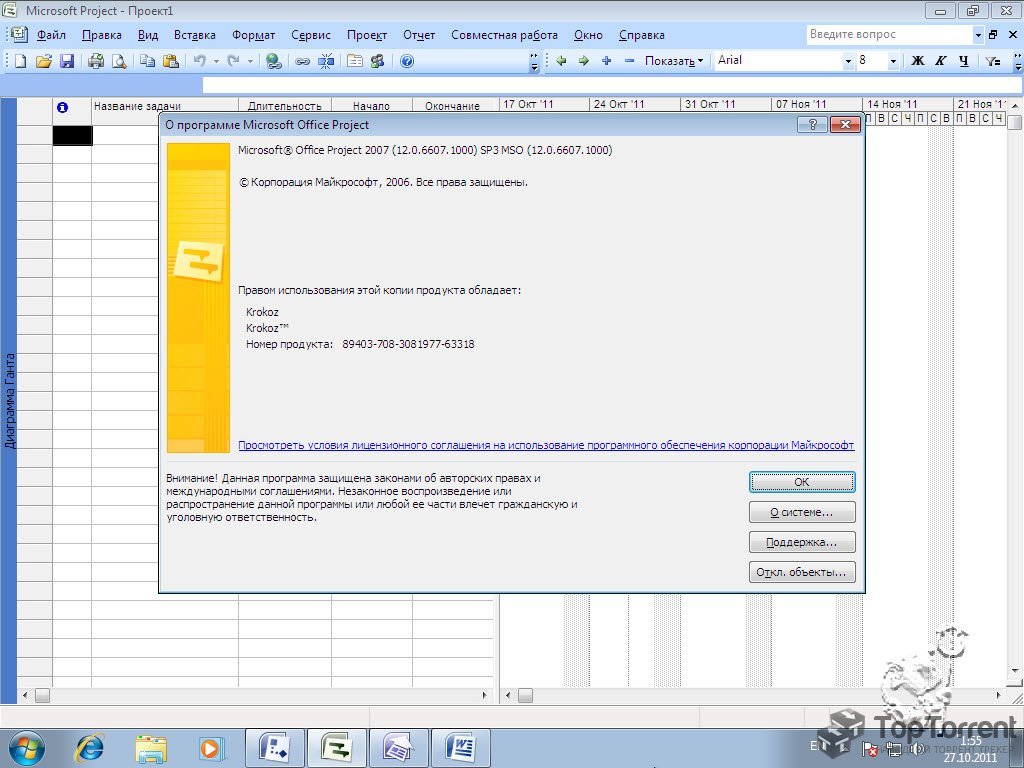Click the Откл. объекты... button
The image size is (1024, 768).
(x=802, y=572)
